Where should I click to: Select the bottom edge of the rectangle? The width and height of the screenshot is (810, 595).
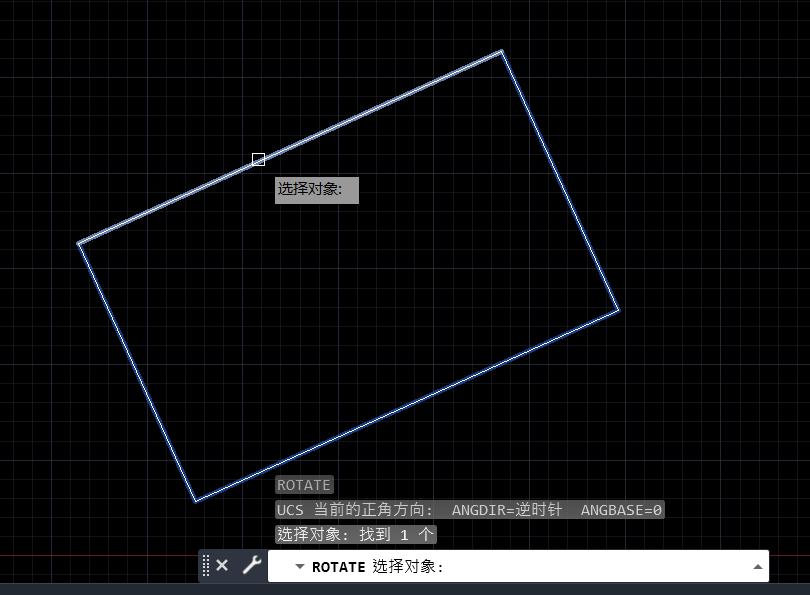pos(407,406)
